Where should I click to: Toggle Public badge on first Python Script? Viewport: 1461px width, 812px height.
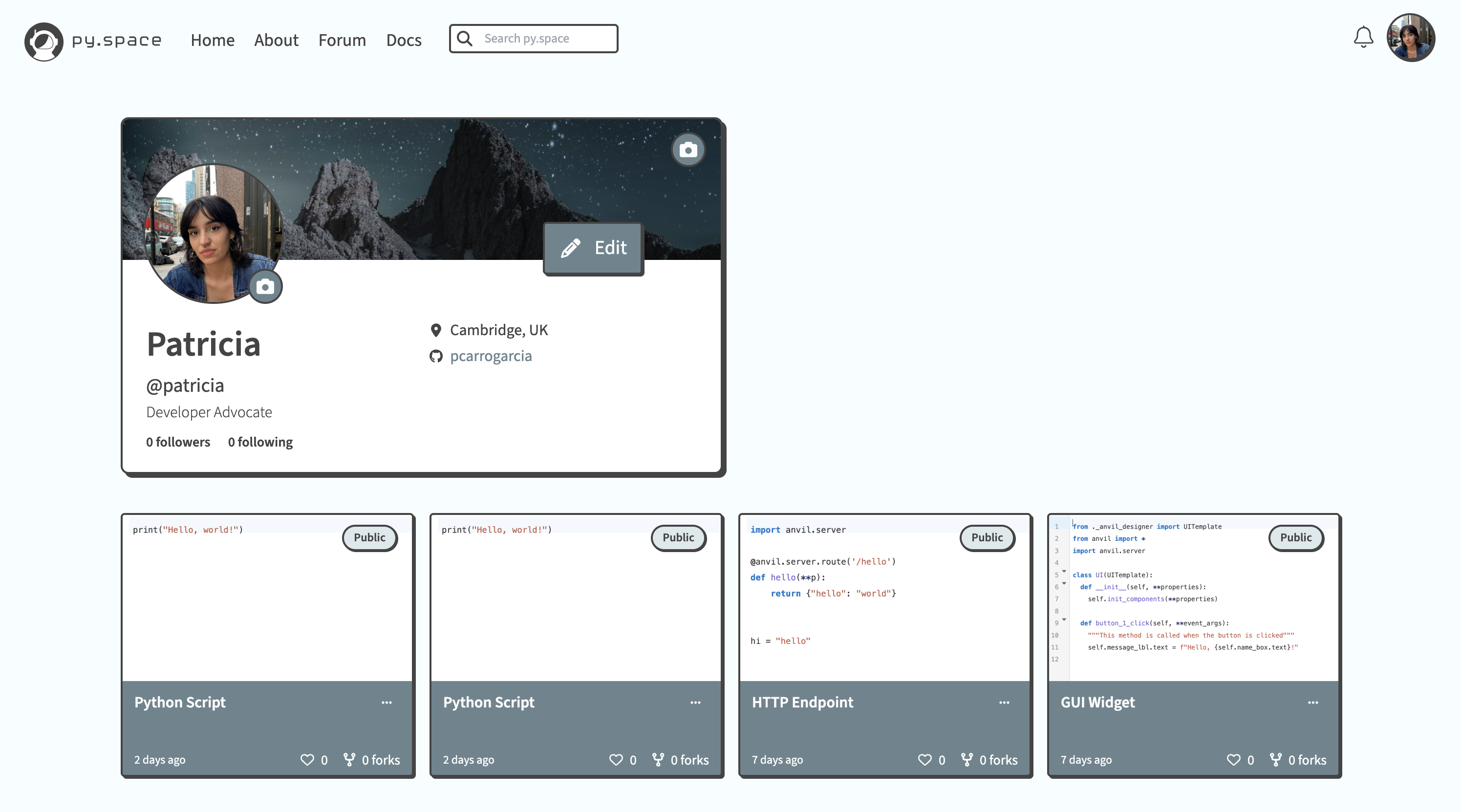(x=370, y=537)
